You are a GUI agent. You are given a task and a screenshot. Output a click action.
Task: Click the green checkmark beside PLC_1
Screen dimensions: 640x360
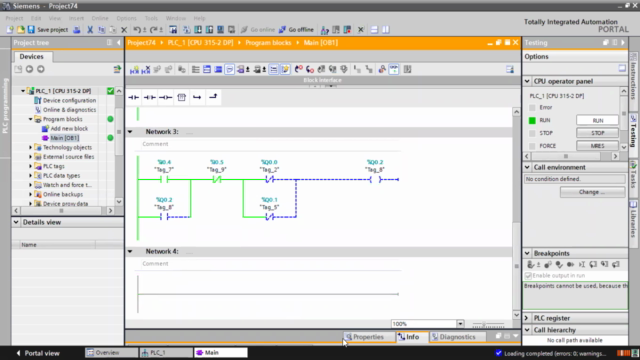(110, 91)
